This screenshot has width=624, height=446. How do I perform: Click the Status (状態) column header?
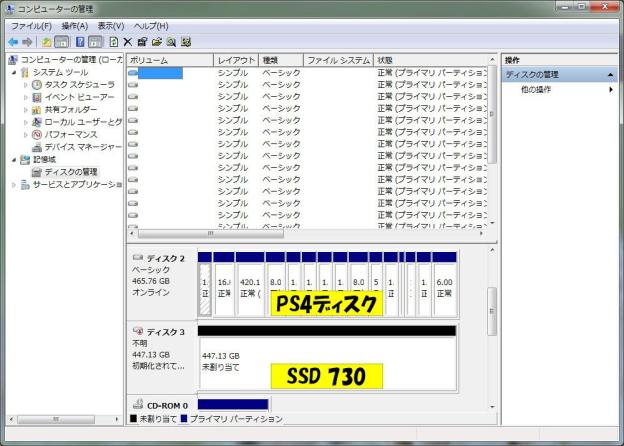click(430, 60)
